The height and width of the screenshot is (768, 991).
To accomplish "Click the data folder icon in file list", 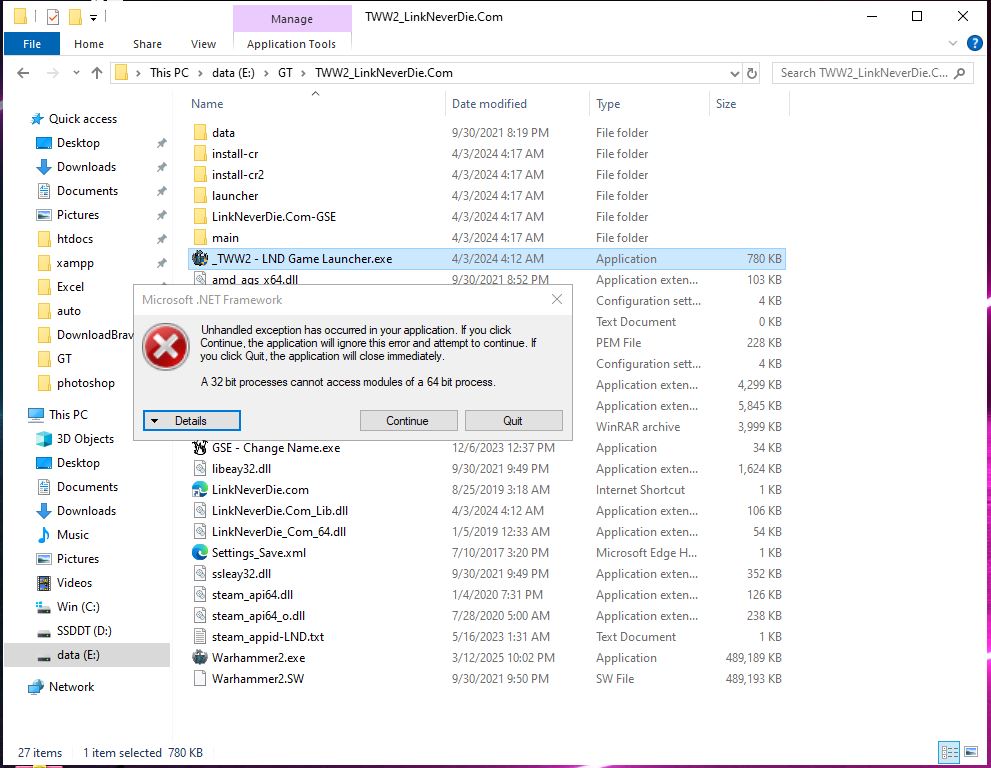I will (x=200, y=132).
